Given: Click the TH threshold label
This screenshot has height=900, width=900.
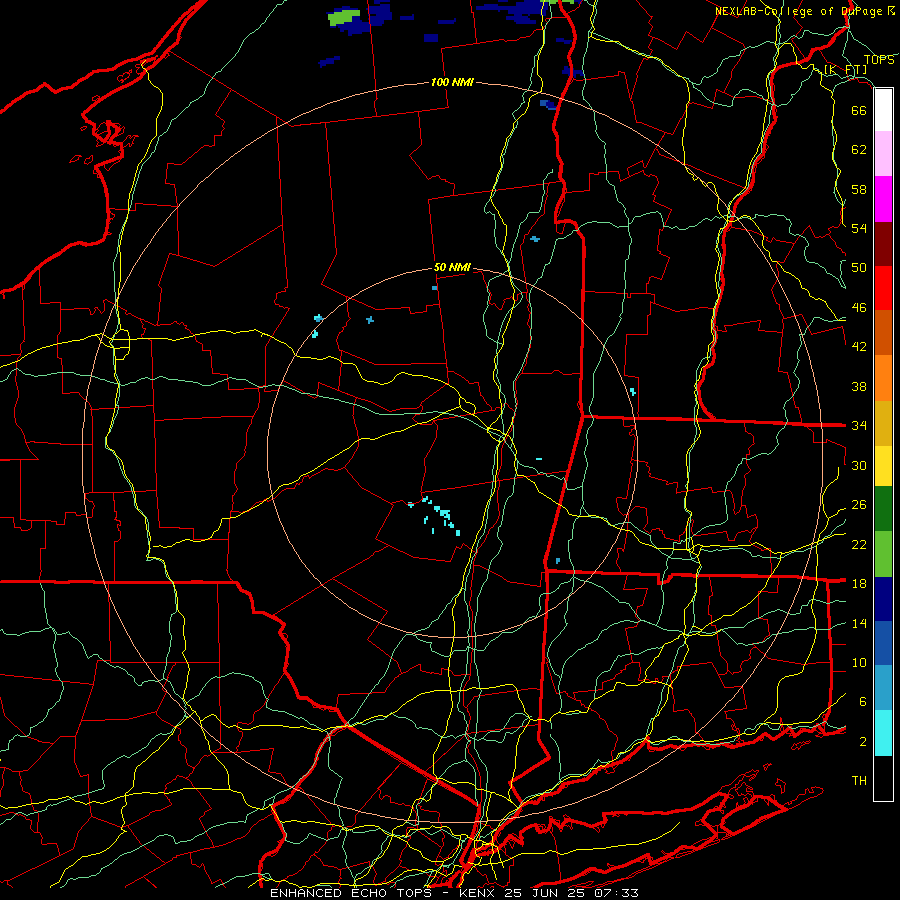Looking at the screenshot, I should 859,781.
